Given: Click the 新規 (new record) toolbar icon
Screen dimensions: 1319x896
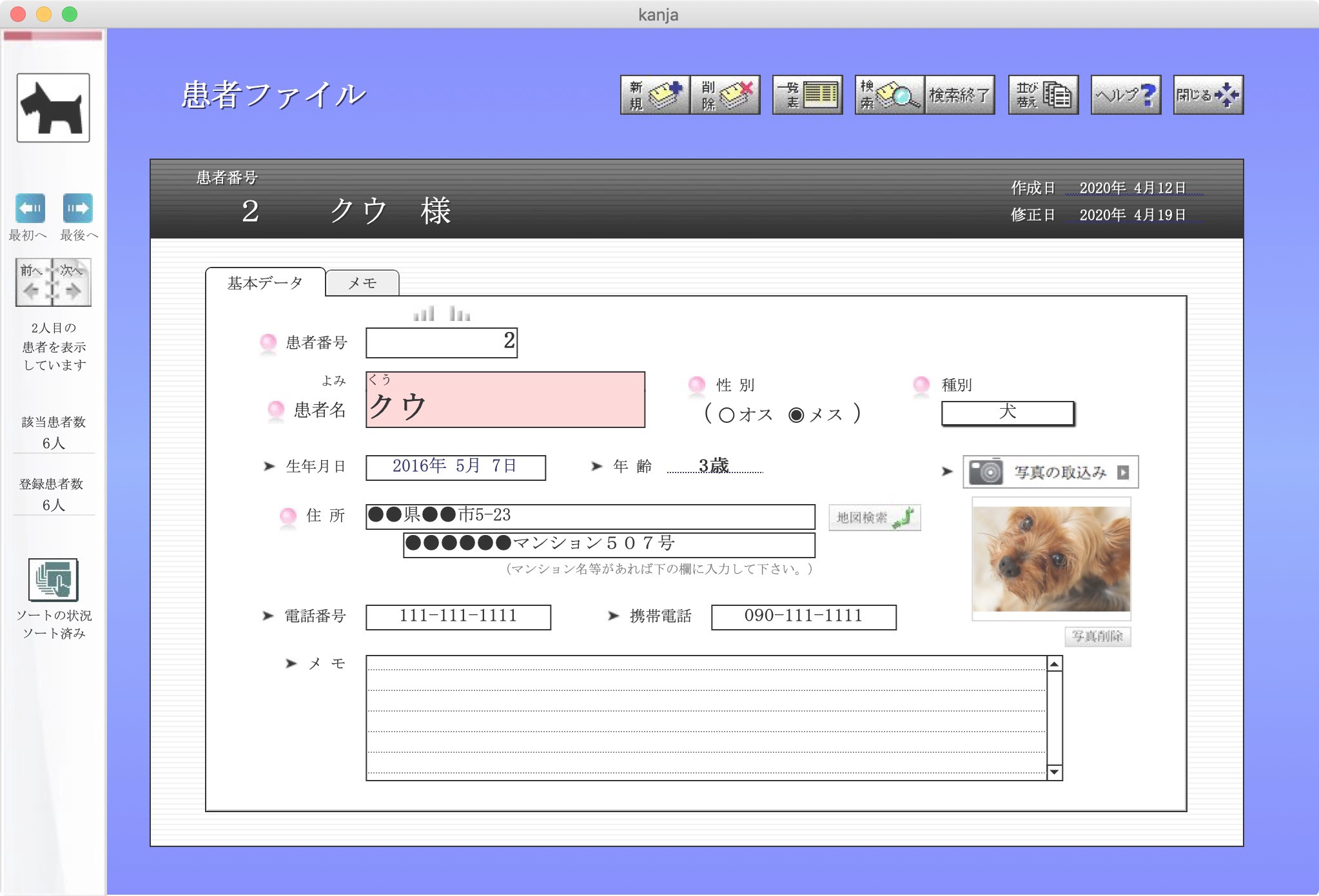Looking at the screenshot, I should [654, 94].
